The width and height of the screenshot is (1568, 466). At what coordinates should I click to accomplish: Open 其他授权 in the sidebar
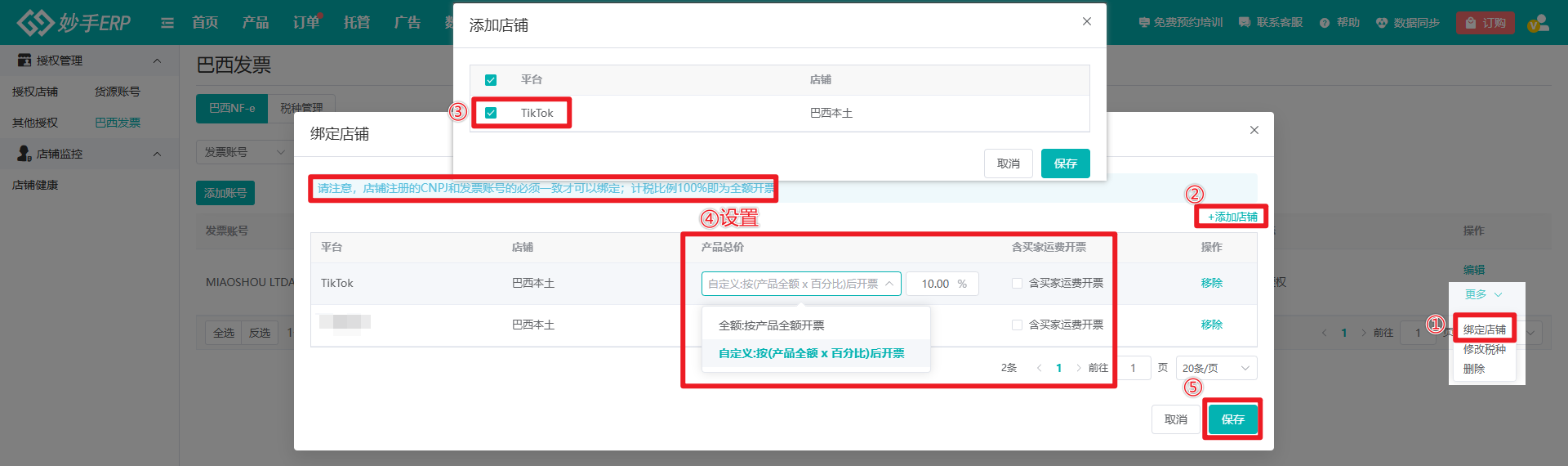pyautogui.click(x=35, y=123)
